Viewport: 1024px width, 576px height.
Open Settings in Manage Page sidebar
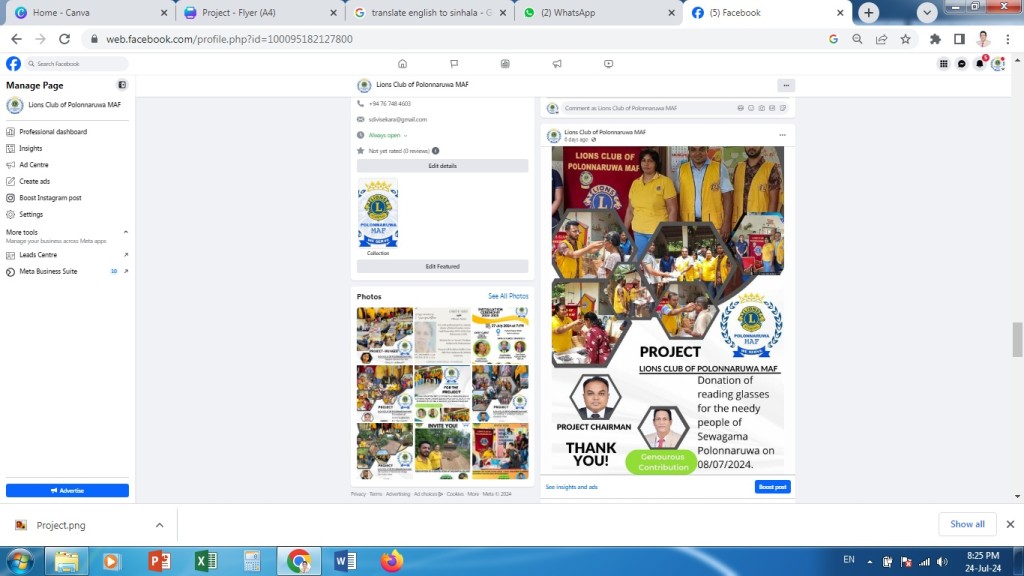pyautogui.click(x=31, y=214)
